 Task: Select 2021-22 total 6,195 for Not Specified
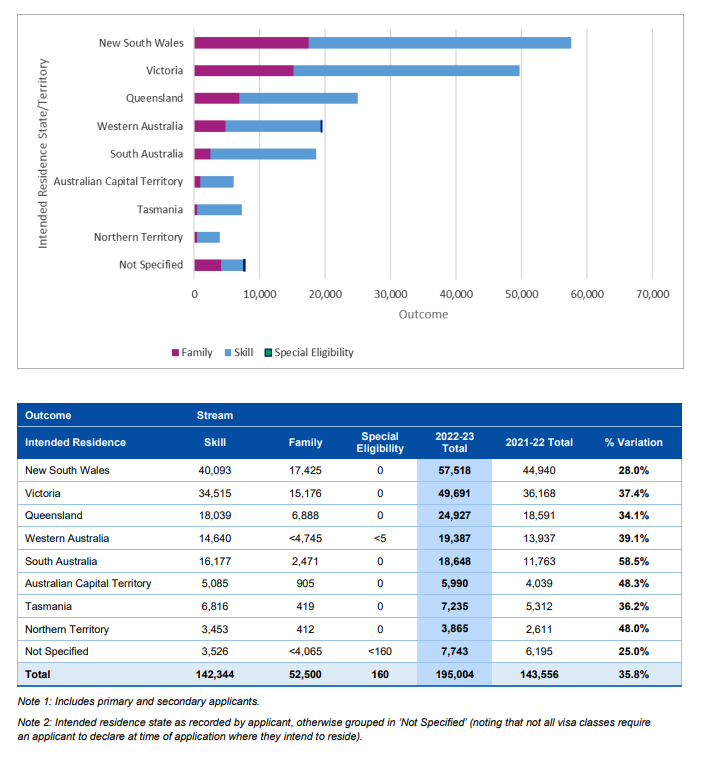539,652
